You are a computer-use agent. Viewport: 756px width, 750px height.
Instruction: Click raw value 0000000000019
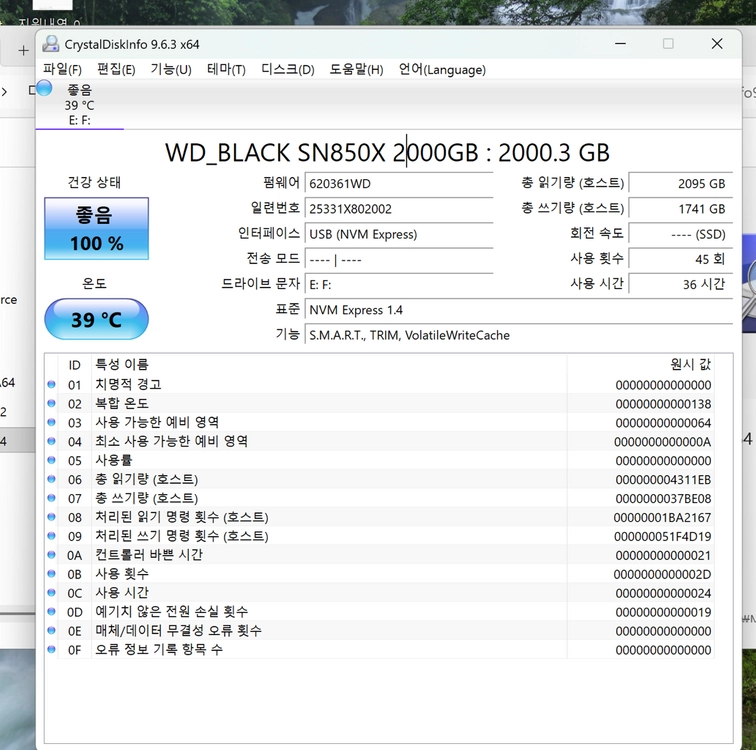tap(663, 613)
